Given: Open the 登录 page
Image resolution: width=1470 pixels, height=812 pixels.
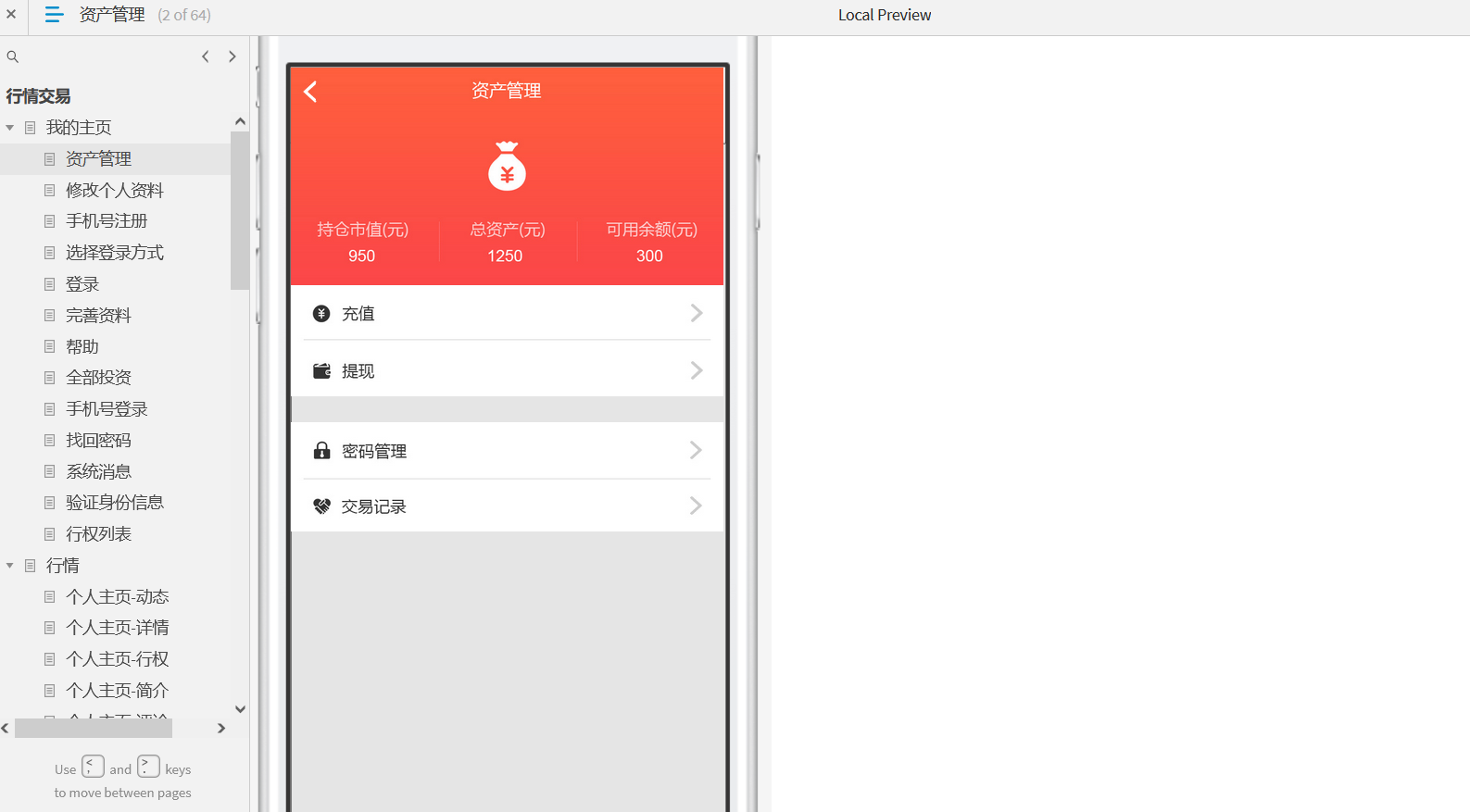Looking at the screenshot, I should 82,284.
